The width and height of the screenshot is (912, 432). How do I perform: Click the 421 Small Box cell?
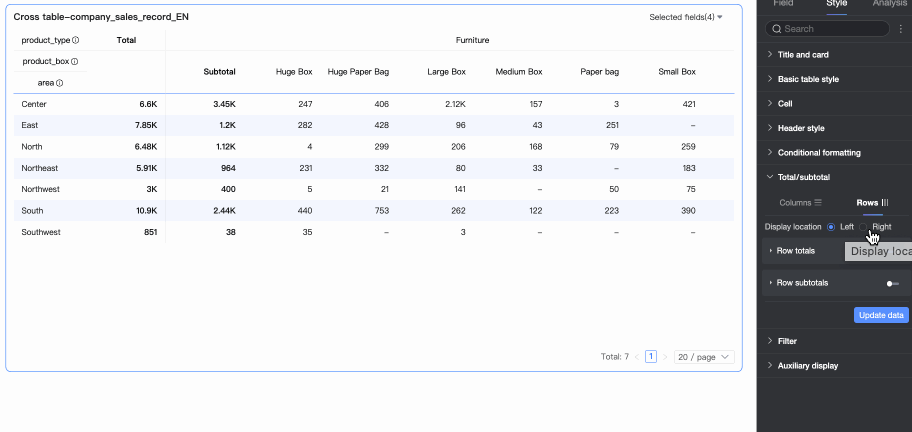[x=689, y=104]
